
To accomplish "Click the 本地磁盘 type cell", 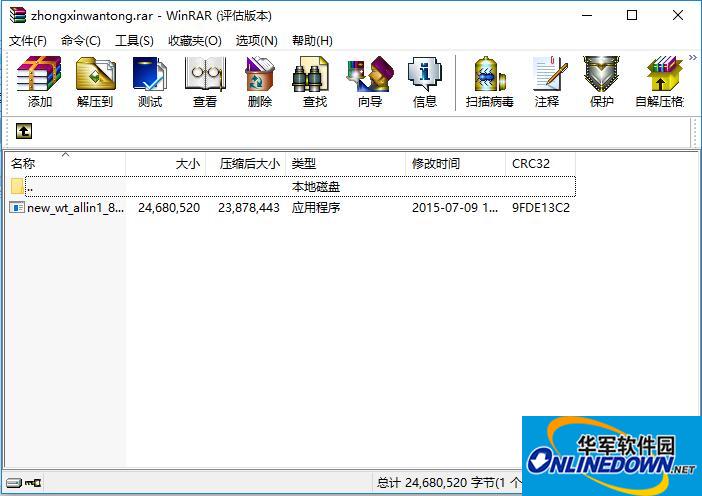I will click(x=316, y=186).
